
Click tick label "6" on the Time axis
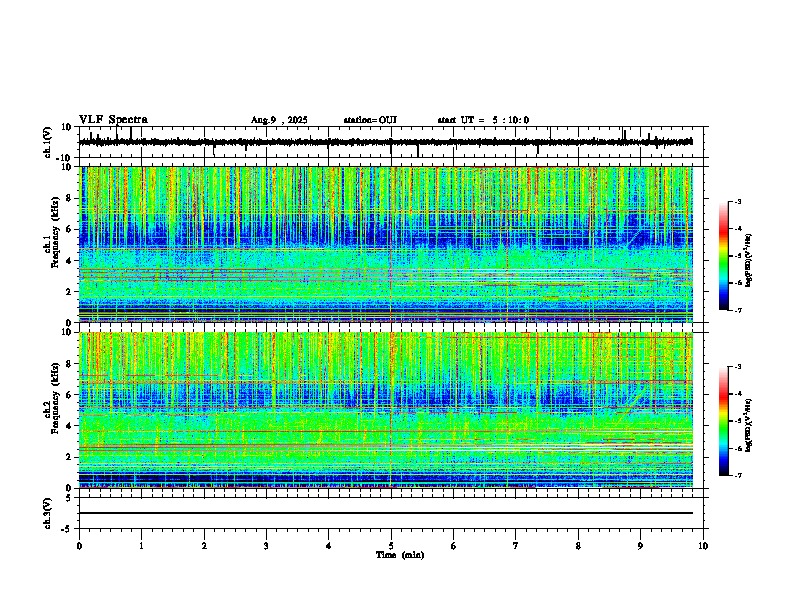click(x=453, y=546)
